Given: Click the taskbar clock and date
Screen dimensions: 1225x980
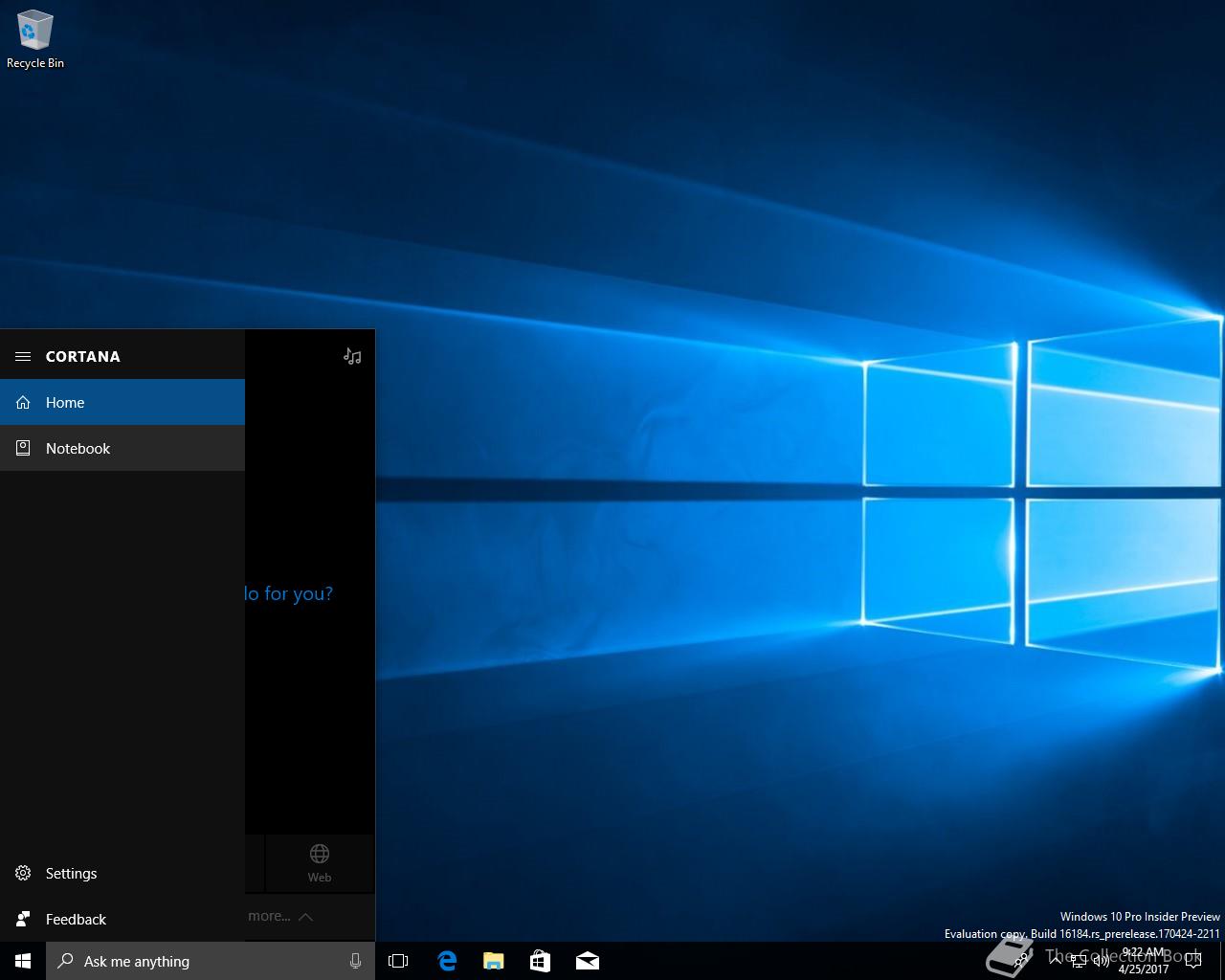Looking at the screenshot, I should coord(1144,961).
